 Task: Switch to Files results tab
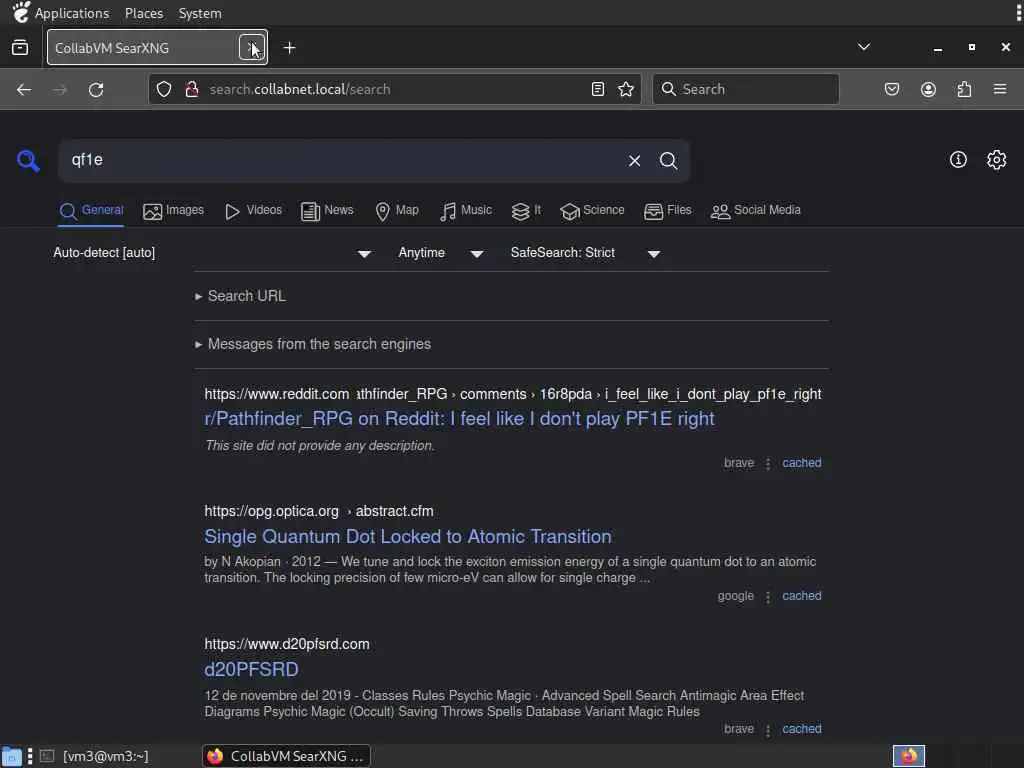(x=667, y=210)
